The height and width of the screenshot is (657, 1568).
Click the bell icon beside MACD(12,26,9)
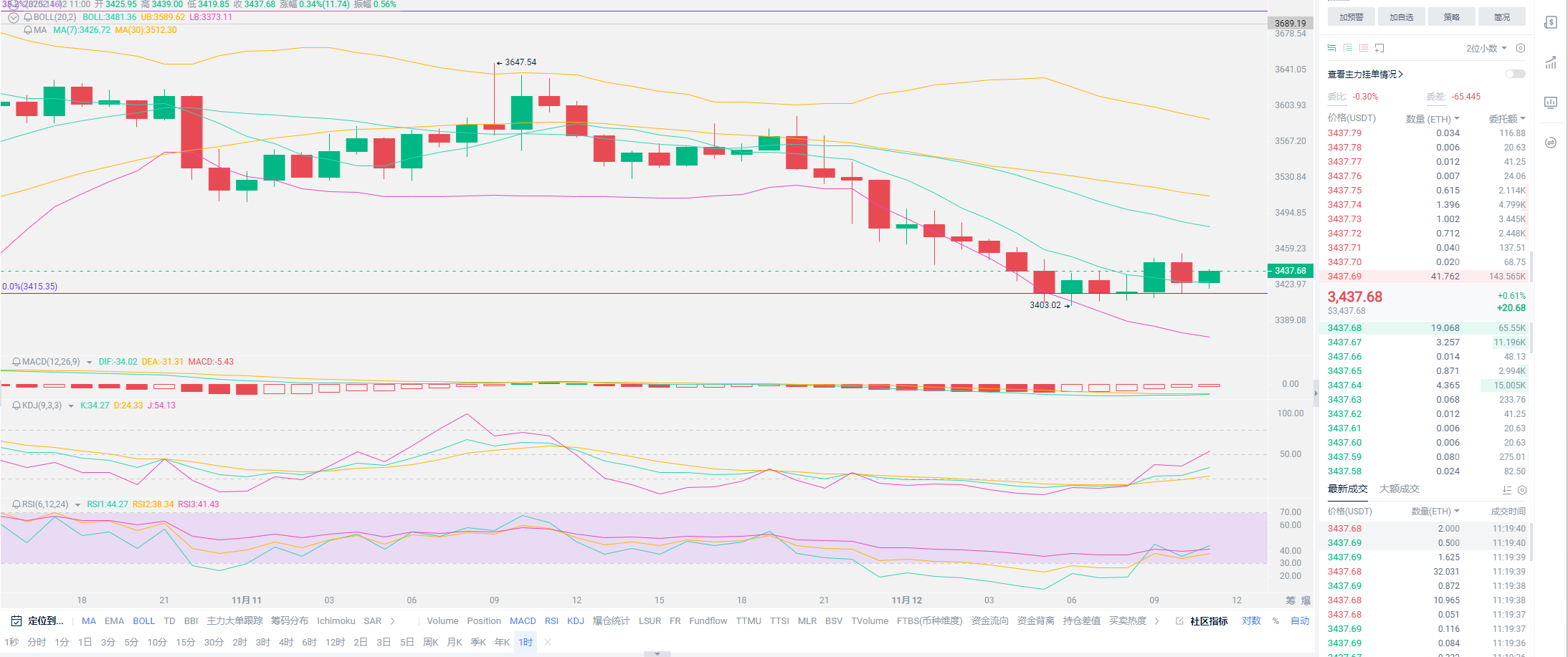point(16,362)
